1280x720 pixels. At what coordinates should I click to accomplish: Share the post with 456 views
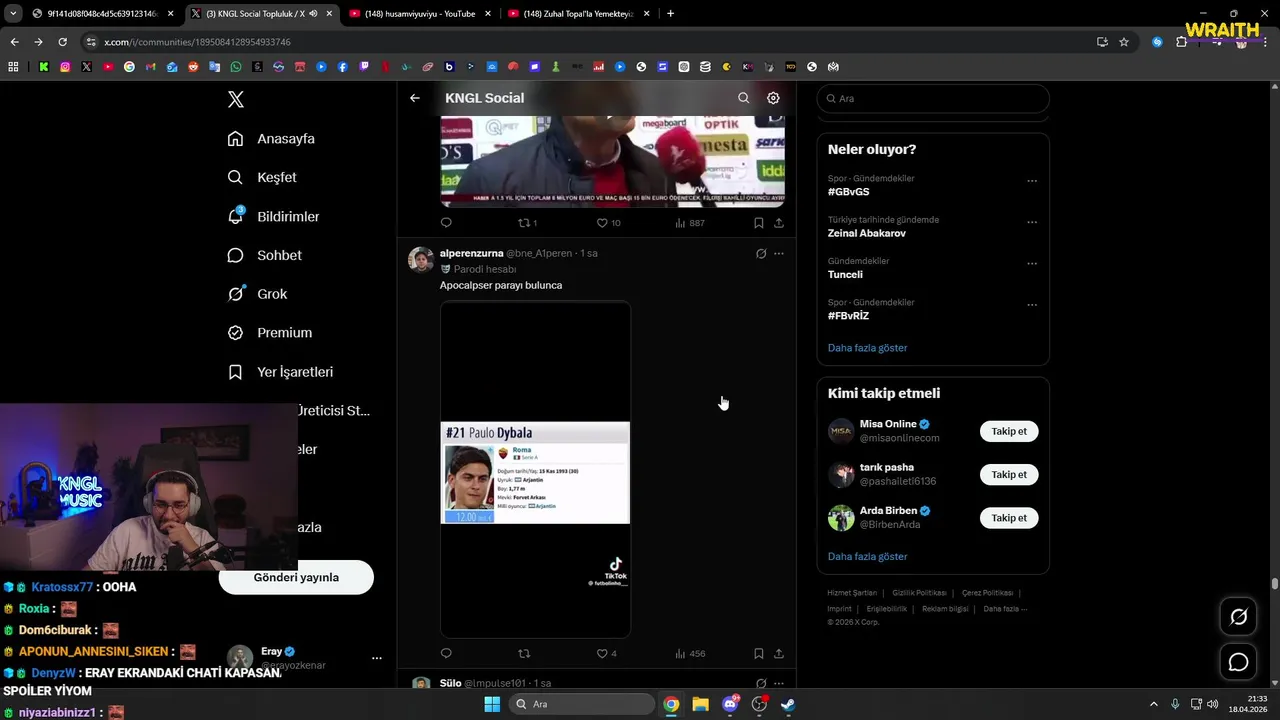coord(779,653)
